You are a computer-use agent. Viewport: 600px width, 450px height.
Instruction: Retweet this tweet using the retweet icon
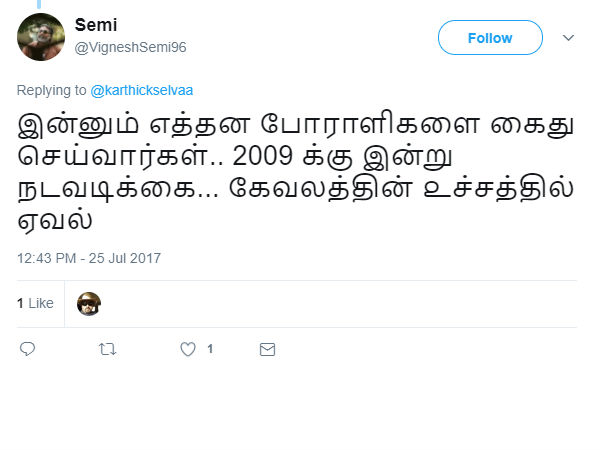click(108, 349)
